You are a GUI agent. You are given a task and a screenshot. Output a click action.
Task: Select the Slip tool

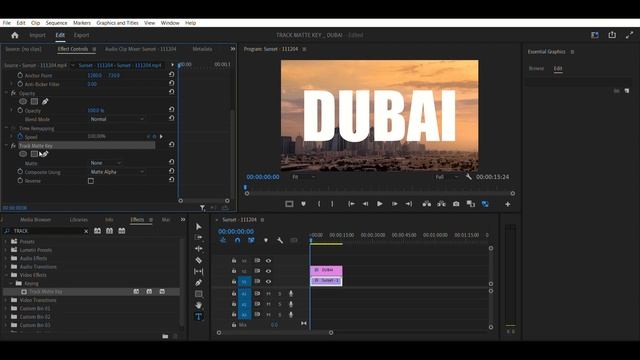point(199,271)
